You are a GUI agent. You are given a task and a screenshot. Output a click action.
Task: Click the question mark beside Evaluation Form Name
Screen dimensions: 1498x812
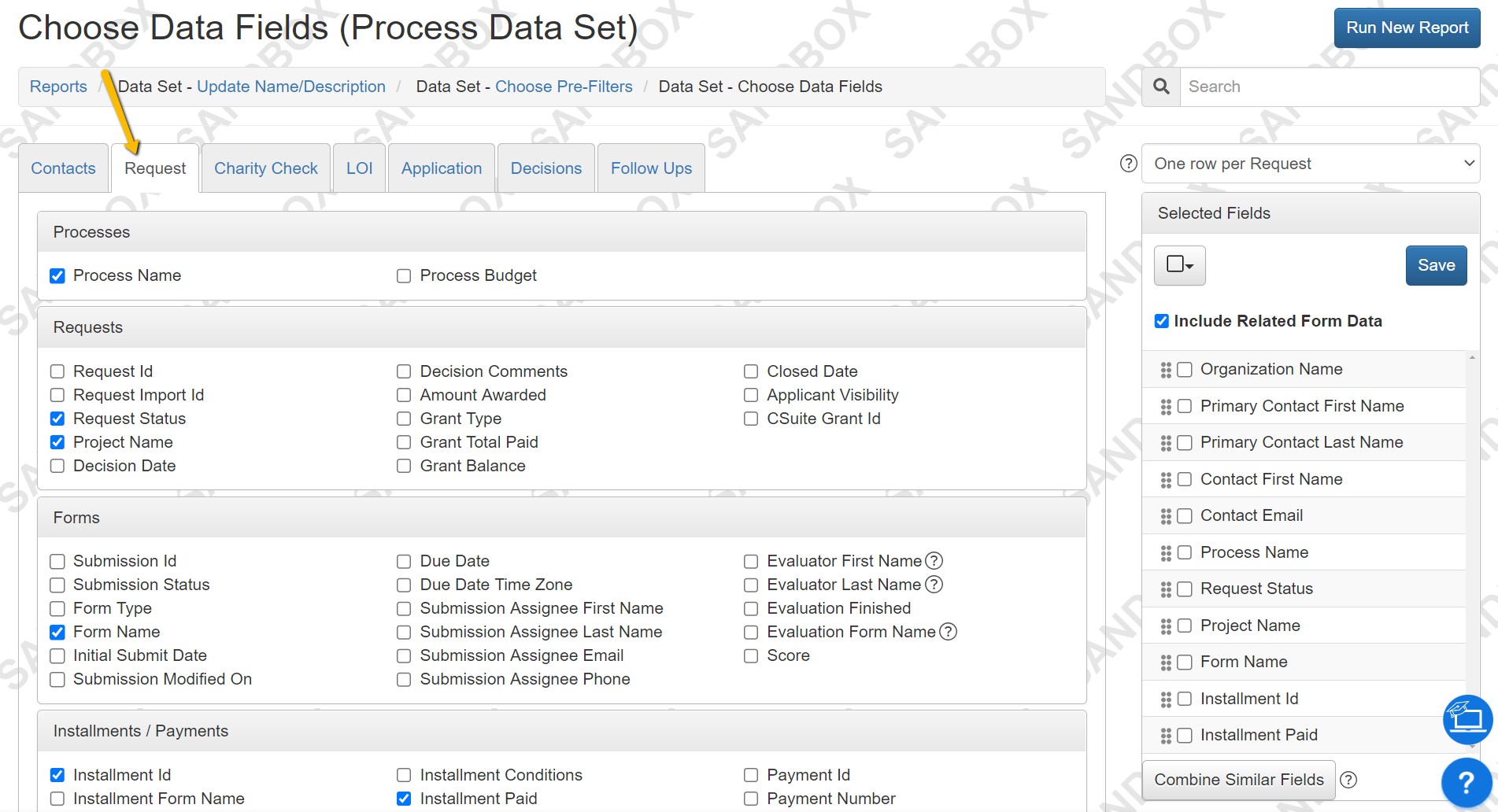[x=948, y=632]
